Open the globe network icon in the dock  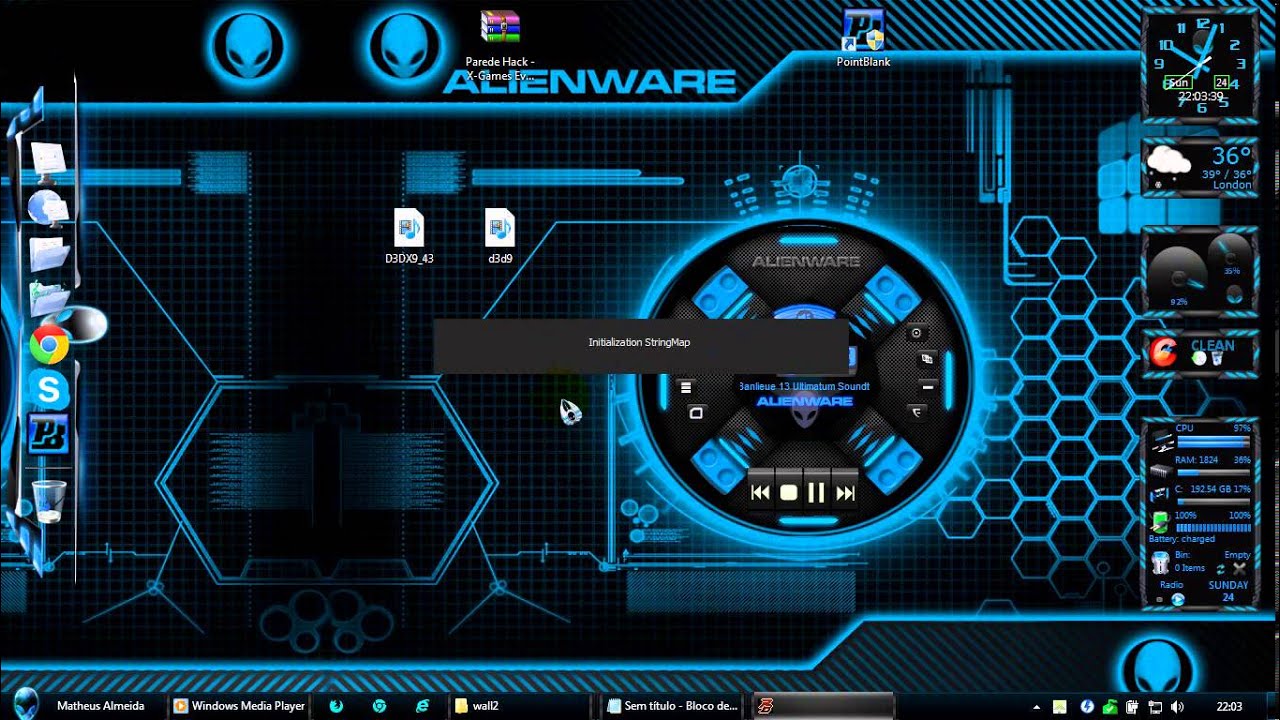(47, 207)
